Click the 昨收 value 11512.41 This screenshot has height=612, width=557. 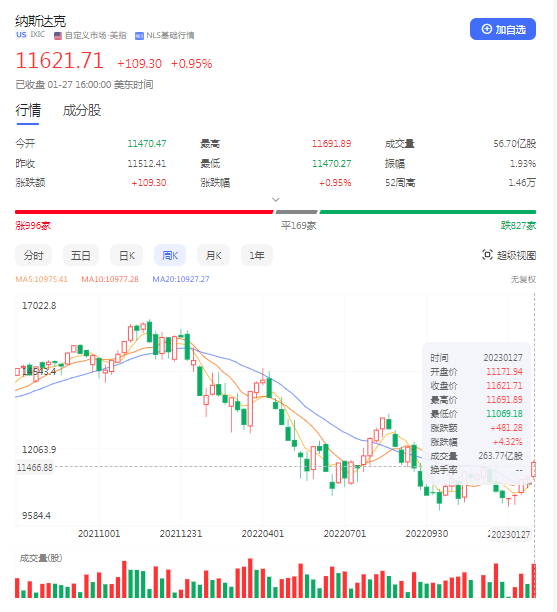point(147,163)
